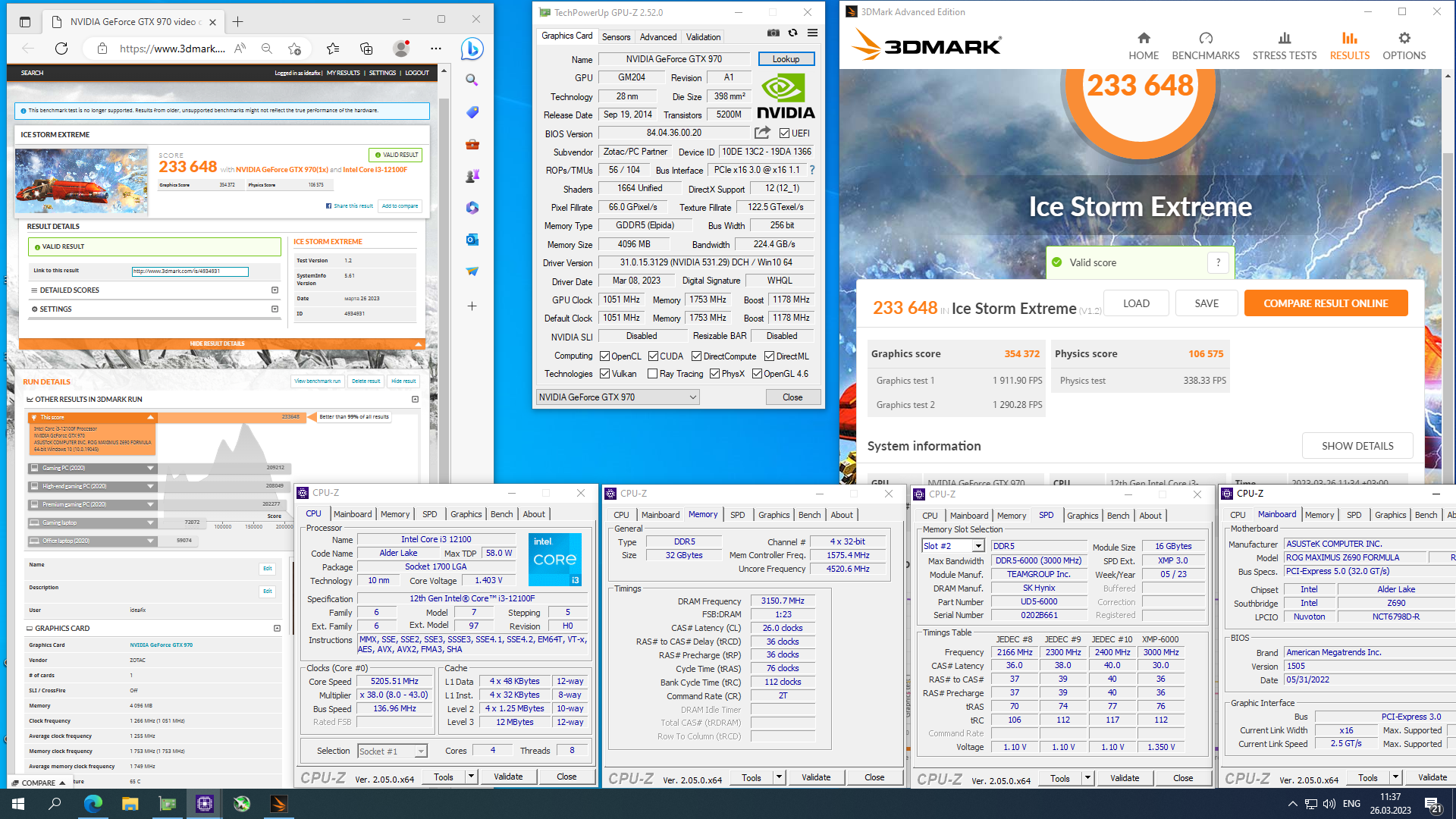Click valid score help question mark

1218,262
